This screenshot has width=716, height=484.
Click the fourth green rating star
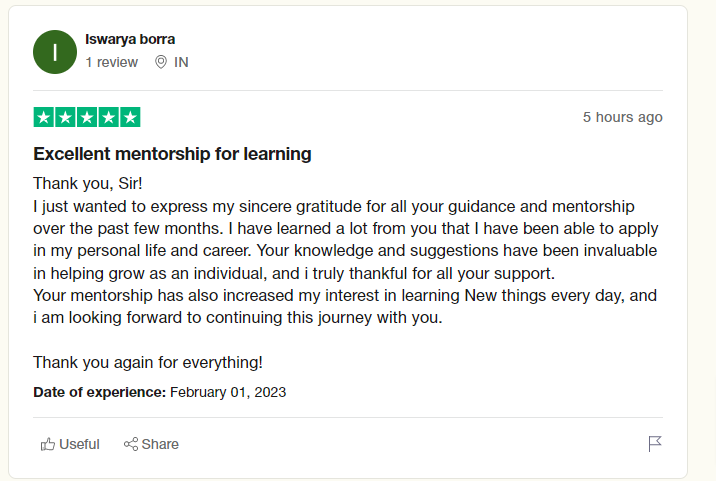[x=108, y=117]
